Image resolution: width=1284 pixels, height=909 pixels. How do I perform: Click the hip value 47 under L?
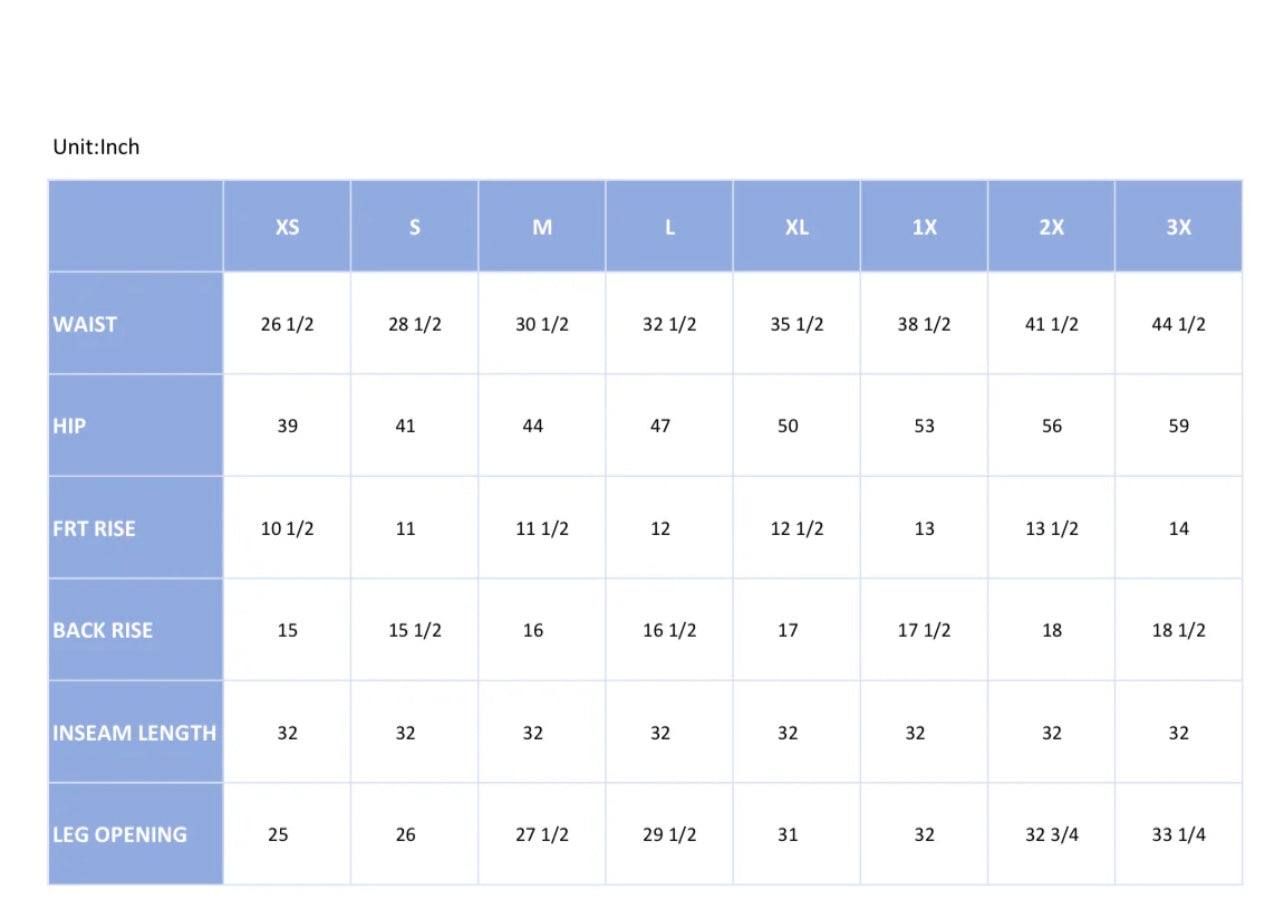tap(660, 426)
